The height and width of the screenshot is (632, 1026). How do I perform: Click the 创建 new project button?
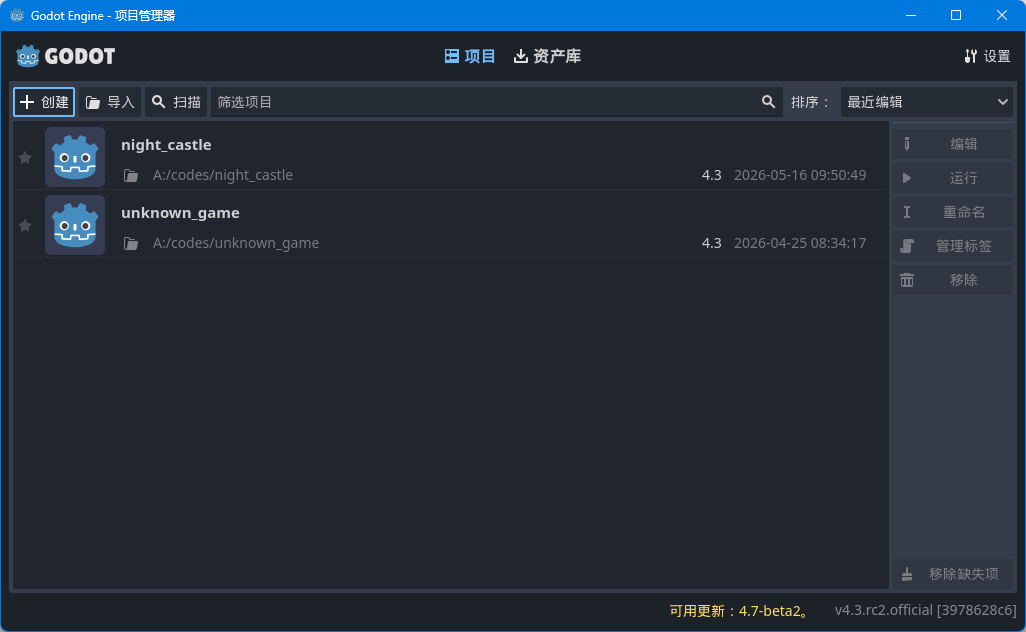[x=44, y=102]
